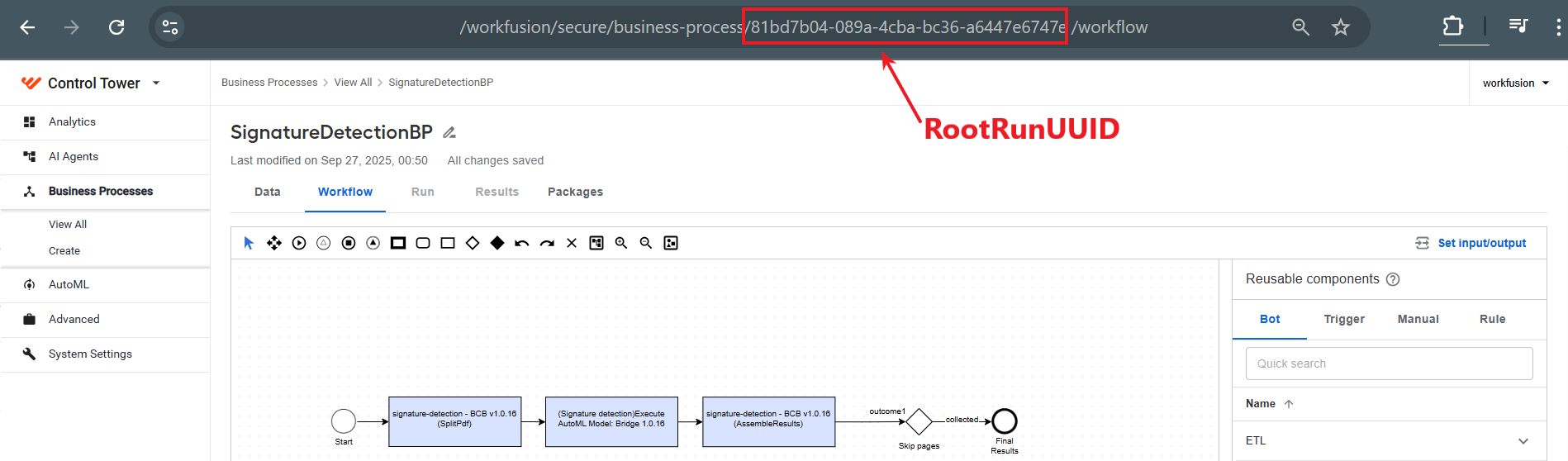Click Business Processes breadcrumb link
Viewport: 1568px width, 461px height.
click(269, 83)
